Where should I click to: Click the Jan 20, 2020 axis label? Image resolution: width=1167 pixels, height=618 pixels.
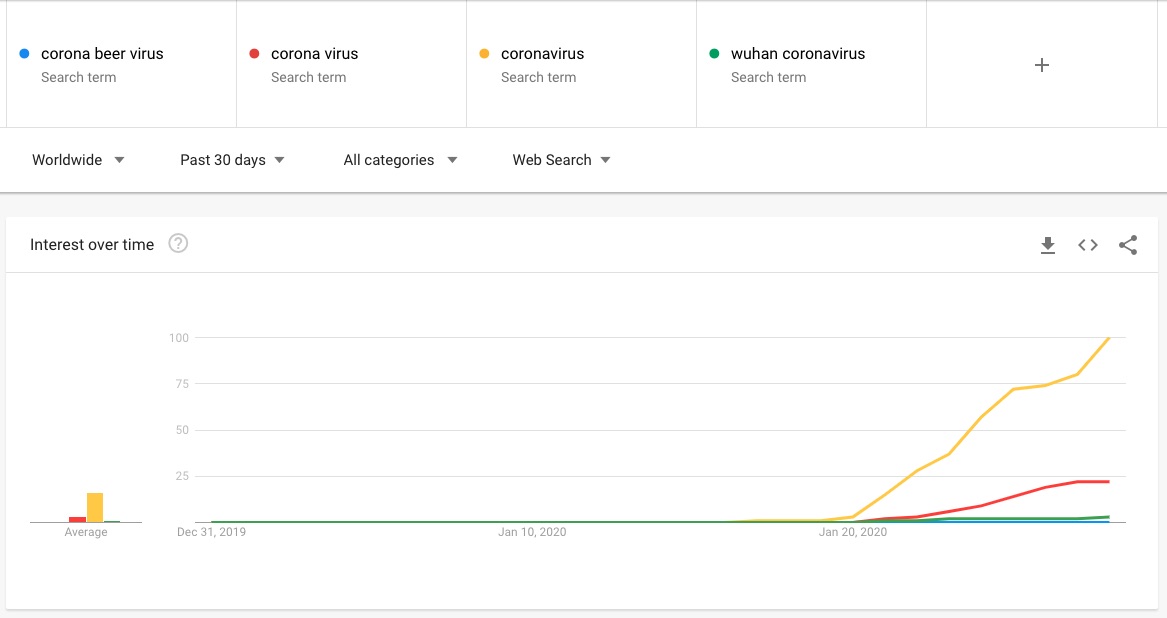853,532
